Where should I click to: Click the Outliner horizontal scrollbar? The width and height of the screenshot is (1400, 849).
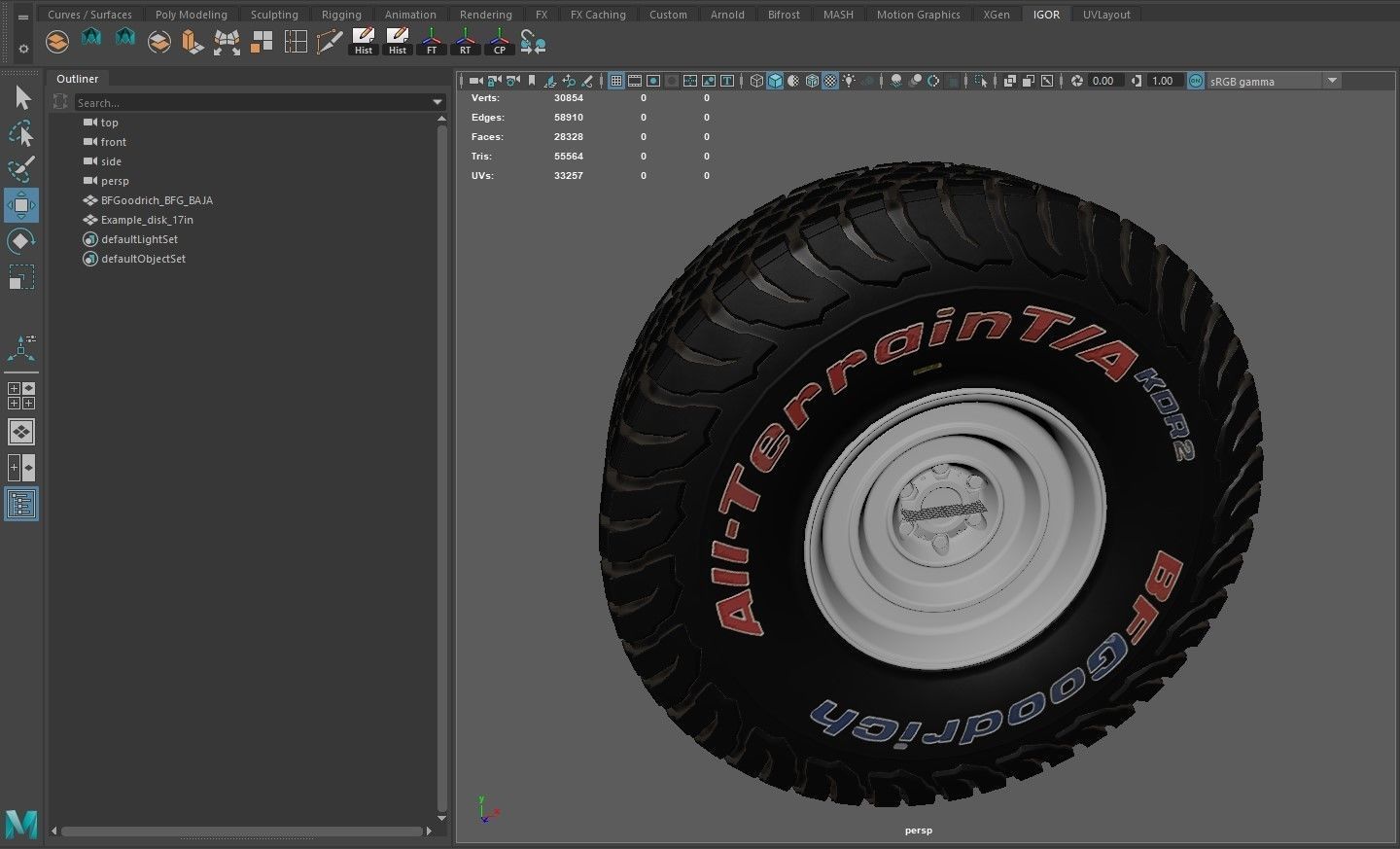click(x=241, y=831)
